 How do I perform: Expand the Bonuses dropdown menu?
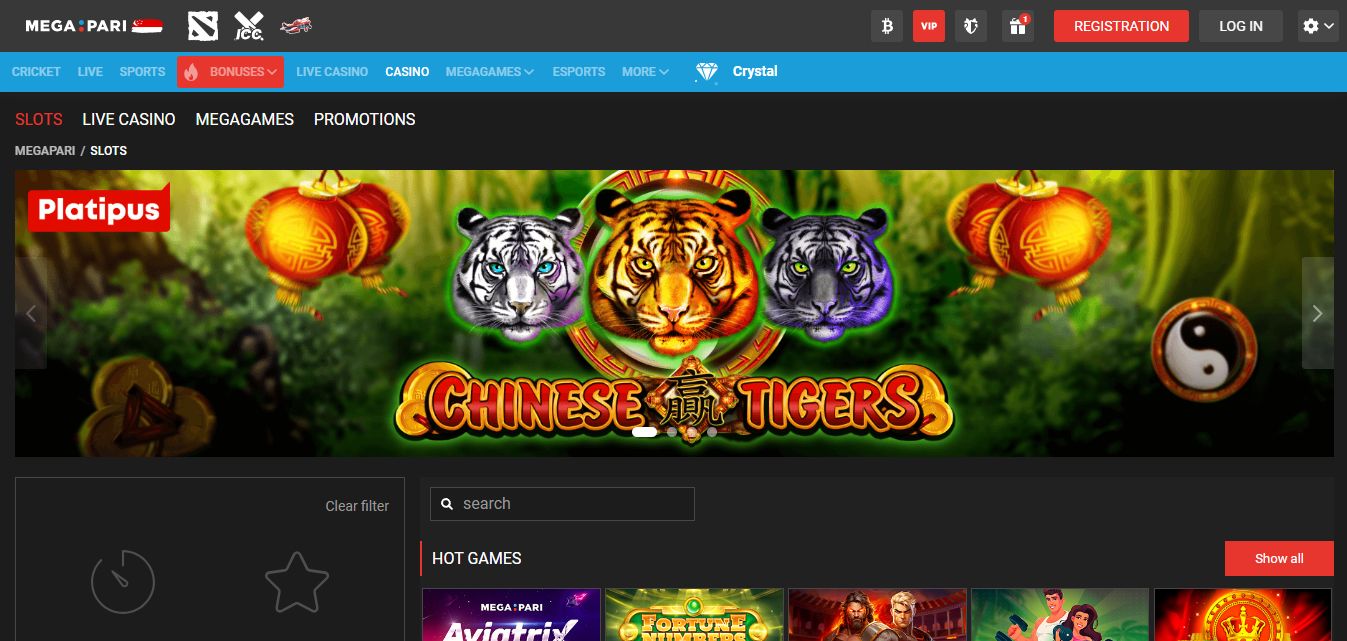click(x=231, y=72)
